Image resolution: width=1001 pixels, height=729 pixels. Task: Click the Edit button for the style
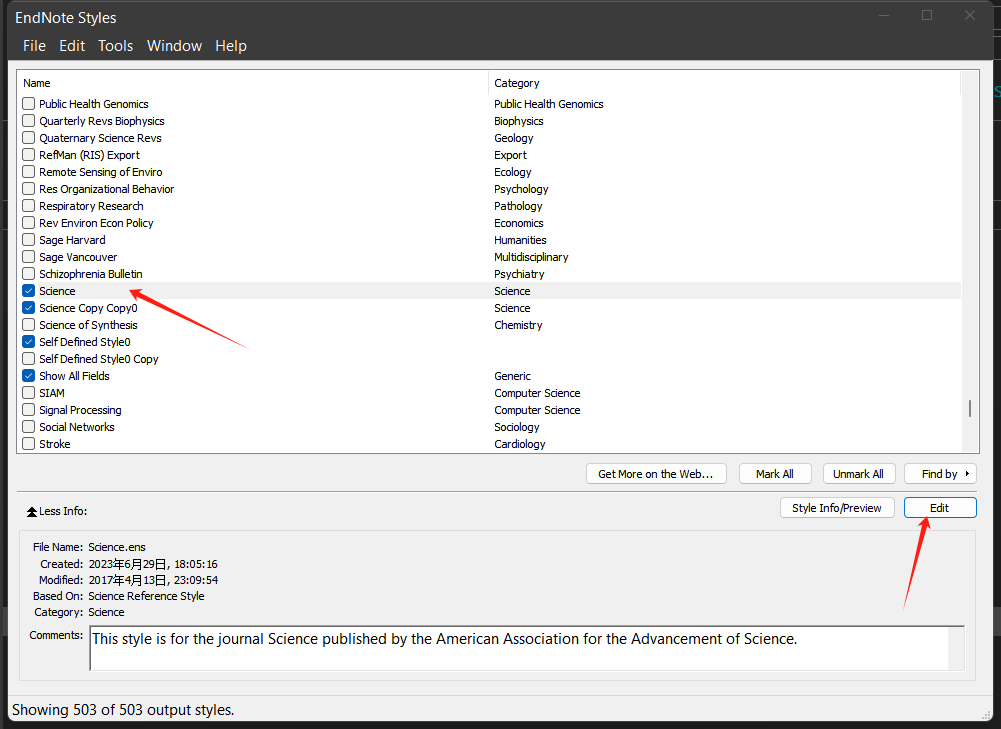(x=940, y=508)
